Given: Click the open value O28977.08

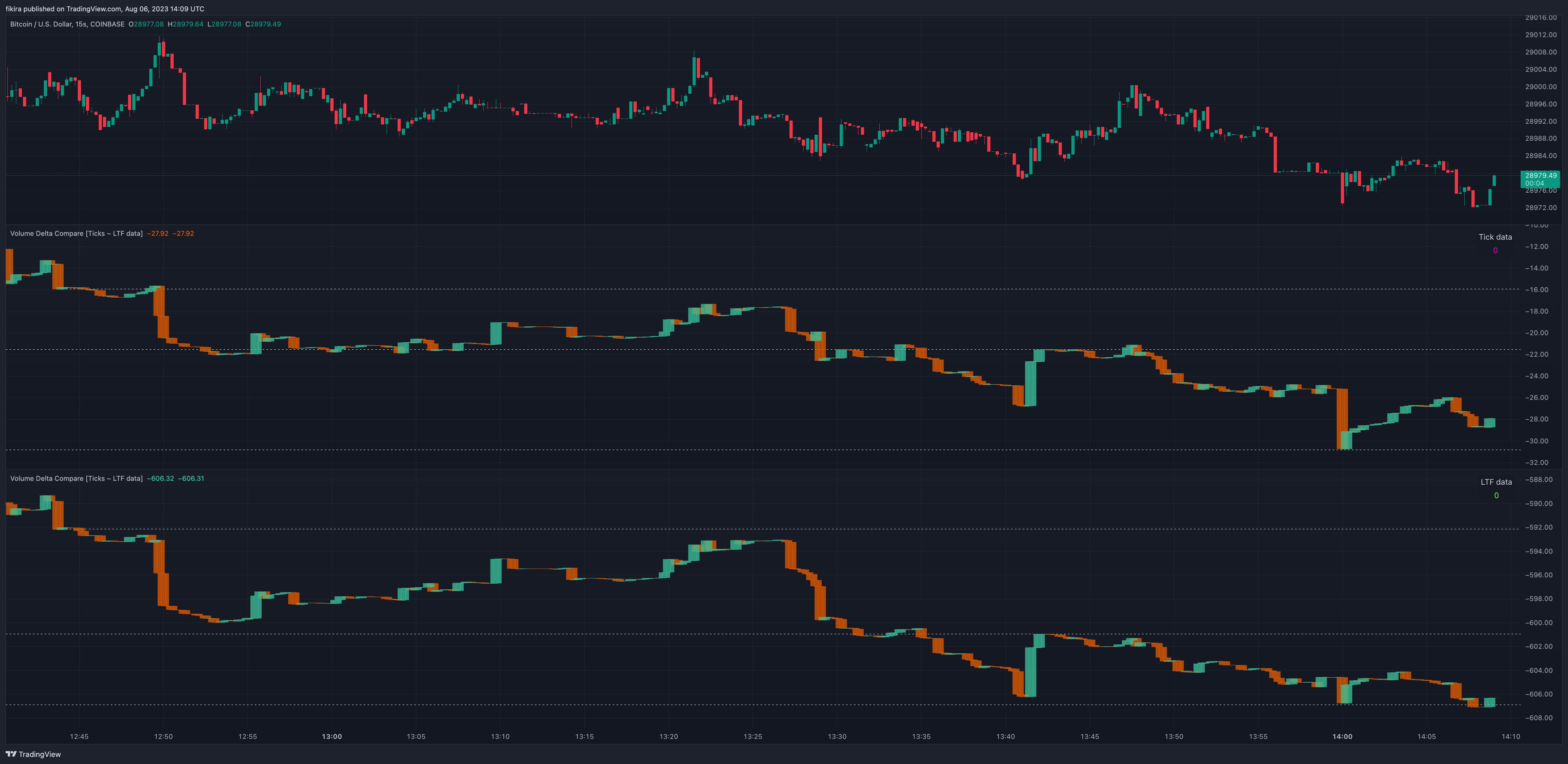Looking at the screenshot, I should (x=146, y=24).
